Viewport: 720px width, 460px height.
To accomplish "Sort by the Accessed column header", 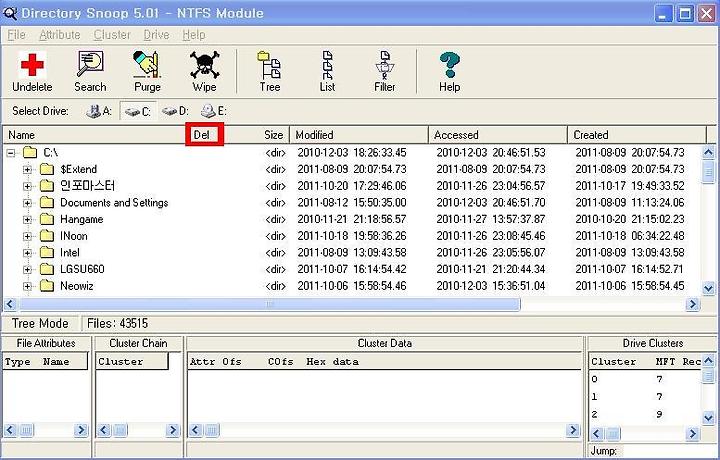I will (x=498, y=135).
